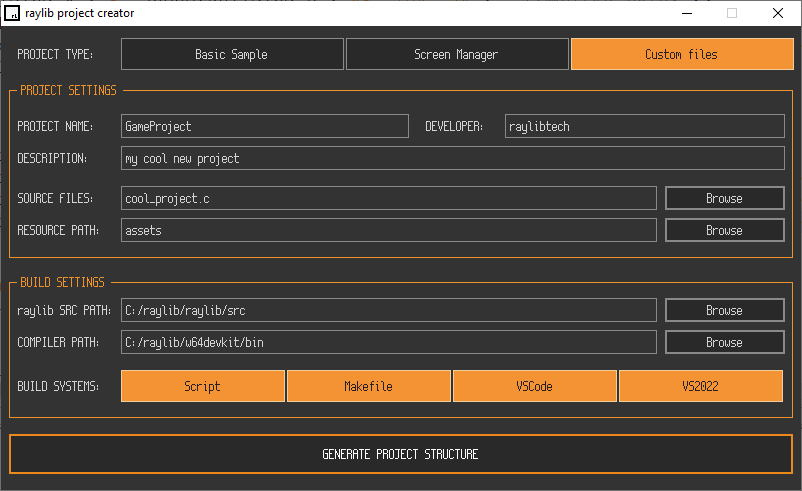
Task: Focus the description text field
Action: pos(453,158)
